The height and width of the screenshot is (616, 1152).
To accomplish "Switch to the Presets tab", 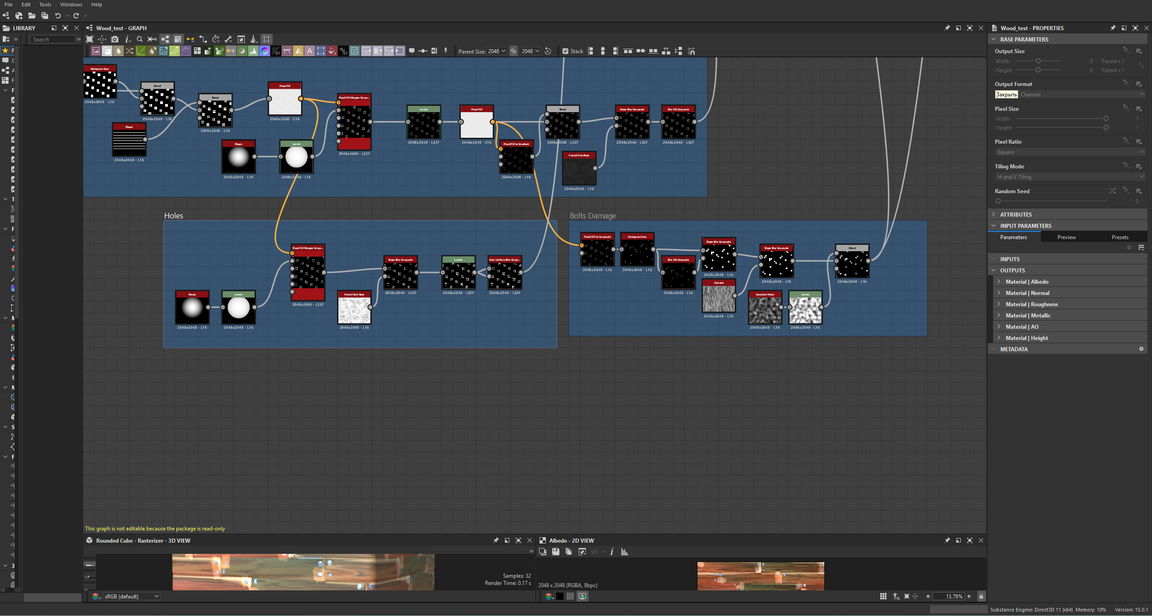I will coord(1119,237).
